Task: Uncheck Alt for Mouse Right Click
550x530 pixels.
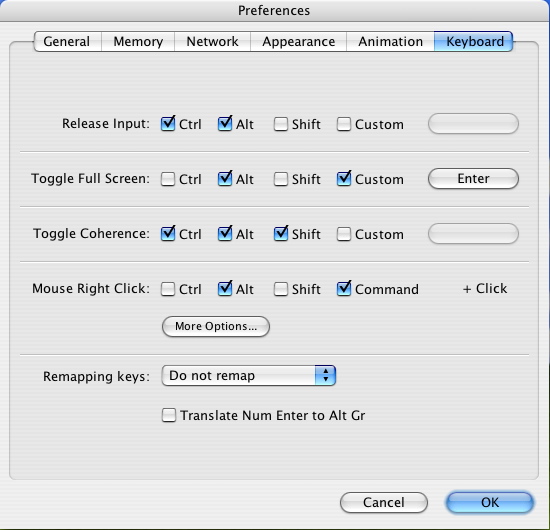Action: coord(225,289)
